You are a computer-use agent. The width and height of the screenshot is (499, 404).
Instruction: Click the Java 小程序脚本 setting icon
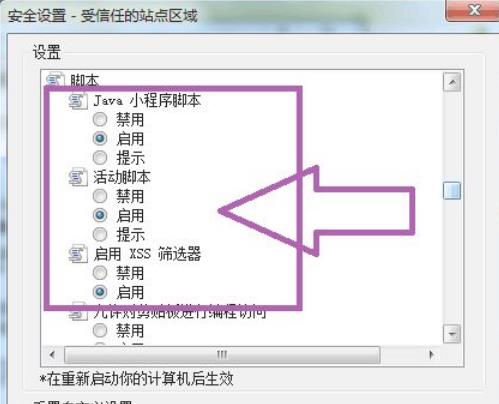point(78,101)
